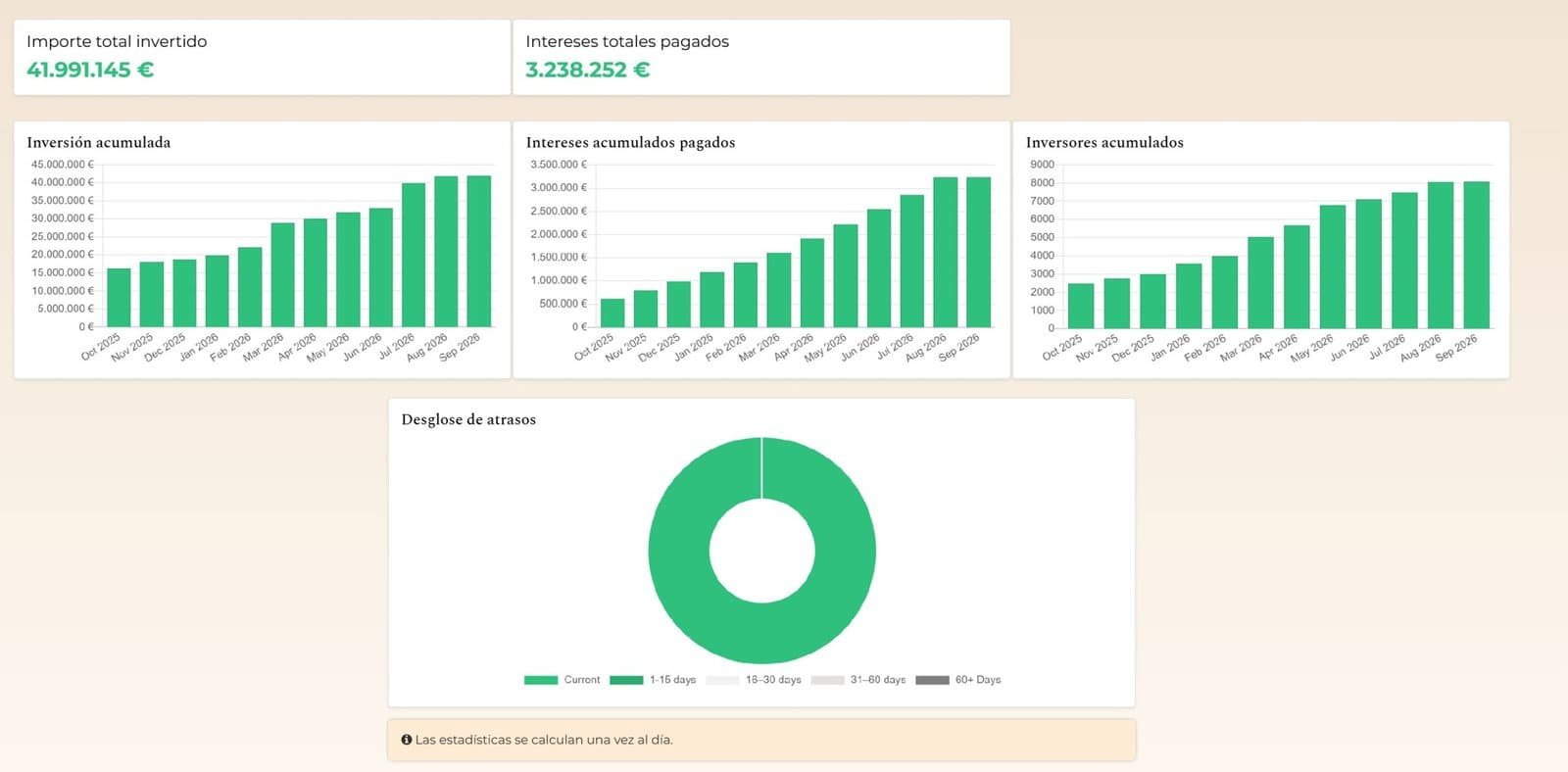1568x772 pixels.
Task: Toggle the 16-30 days legend entry
Action: tap(753, 680)
